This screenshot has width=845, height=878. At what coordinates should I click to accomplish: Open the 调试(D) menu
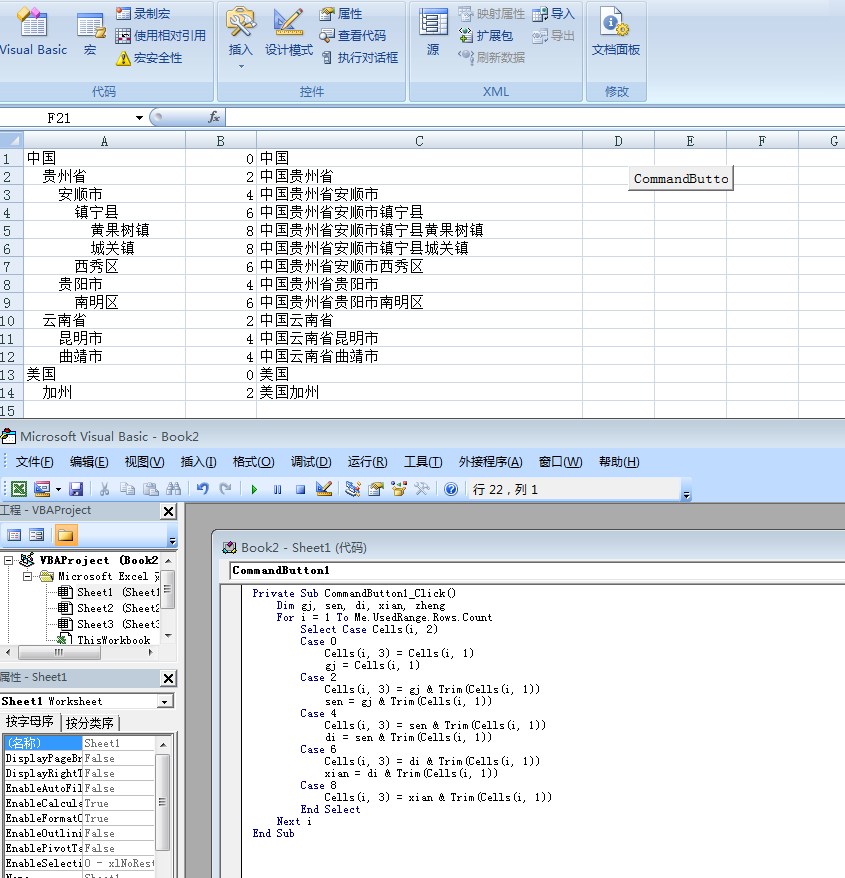coord(311,462)
